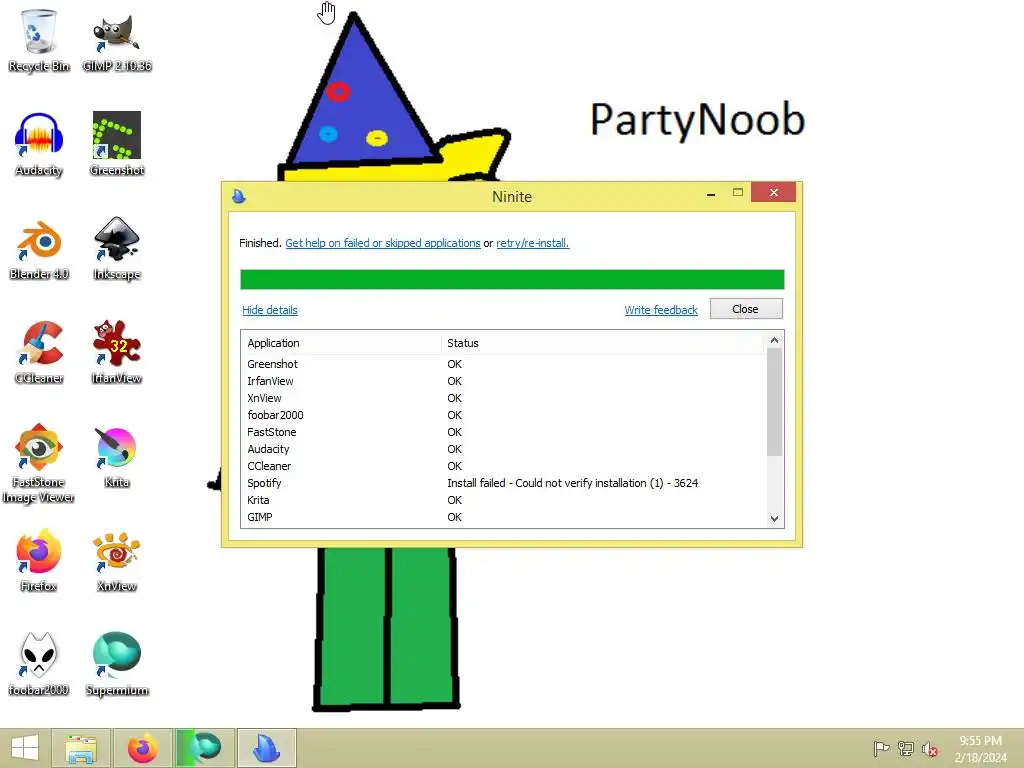The image size is (1024, 768).
Task: Click the scrollbar thumb in the application list
Action: (775, 402)
